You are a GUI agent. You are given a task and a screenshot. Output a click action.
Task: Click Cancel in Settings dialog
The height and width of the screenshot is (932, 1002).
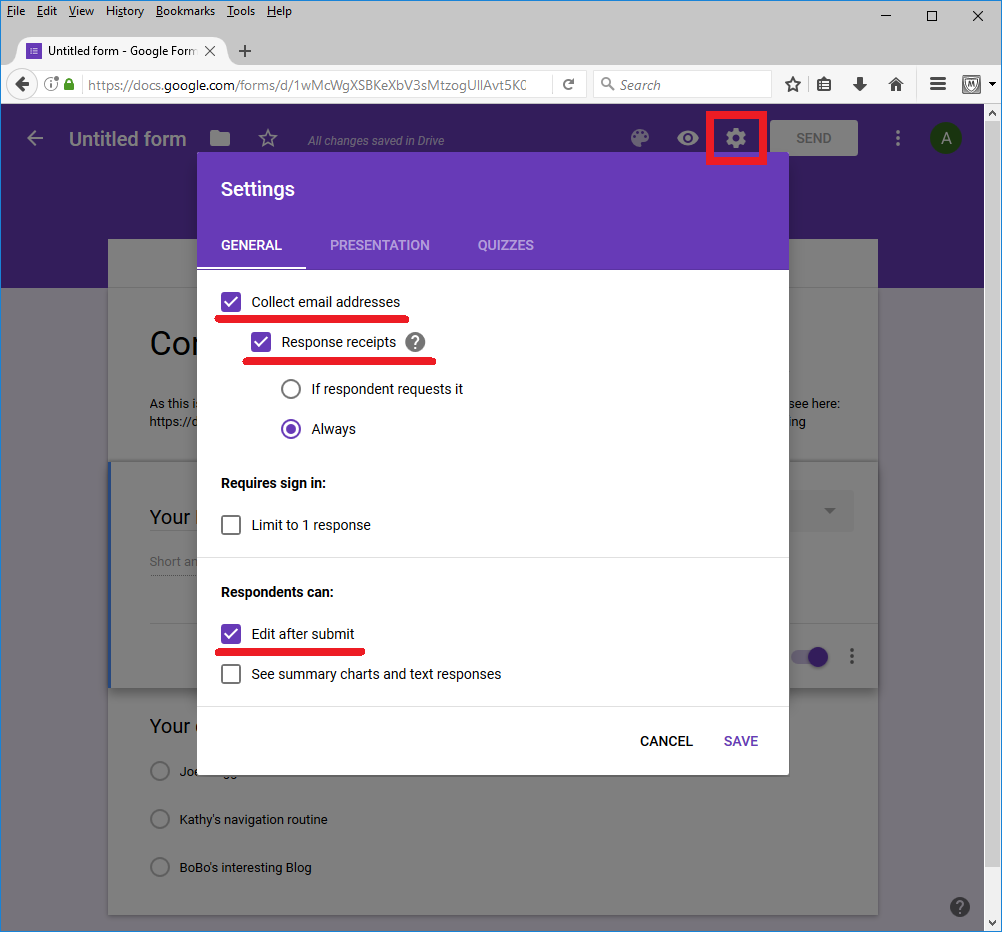point(666,741)
